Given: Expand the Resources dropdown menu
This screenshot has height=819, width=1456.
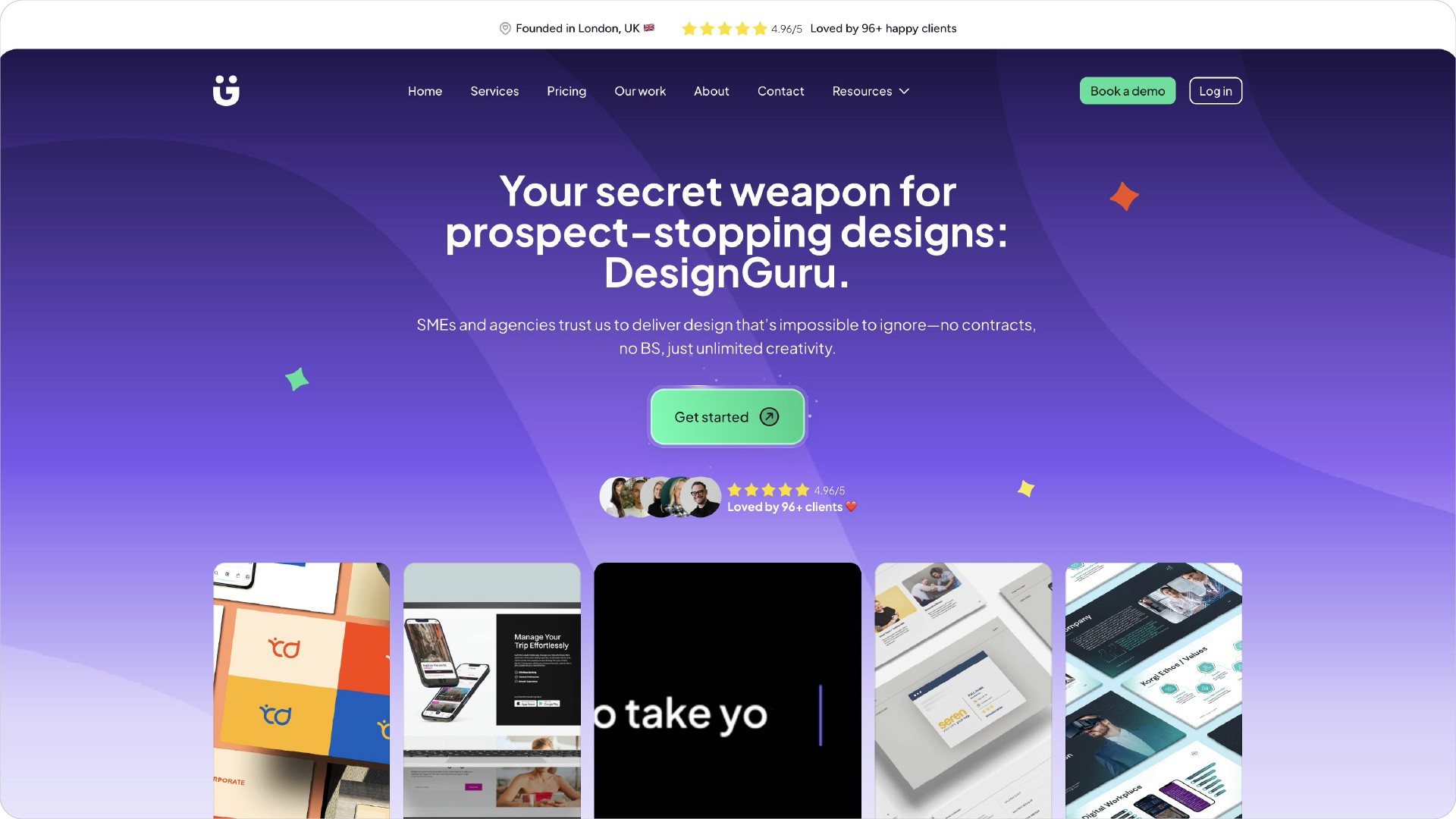Looking at the screenshot, I should point(870,90).
